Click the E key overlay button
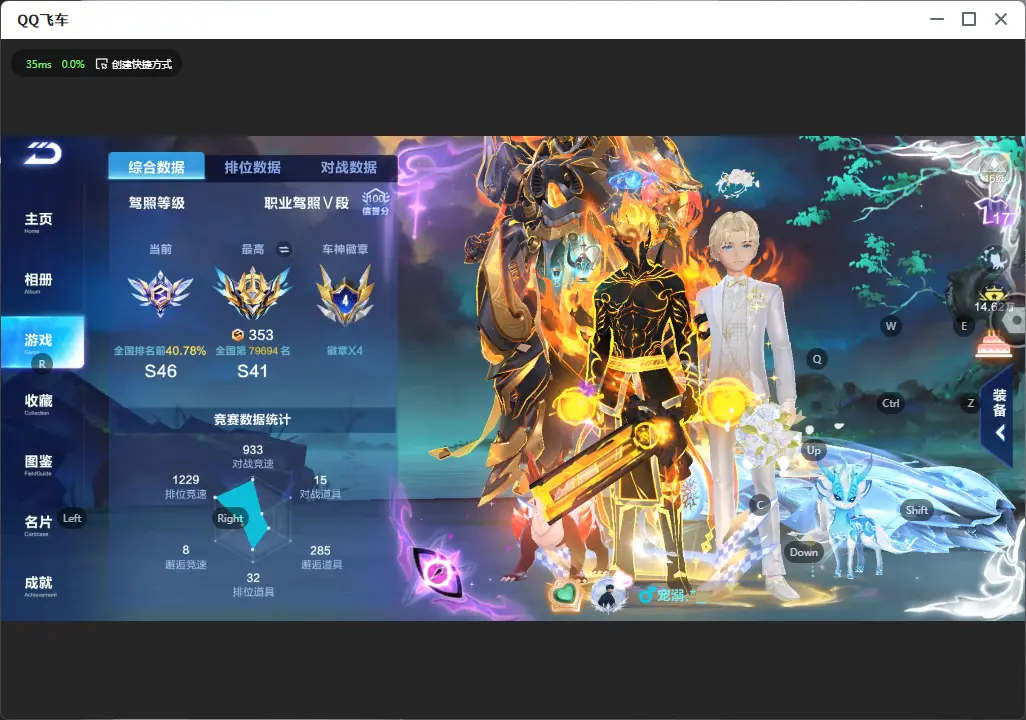The width and height of the screenshot is (1026, 720). (964, 326)
